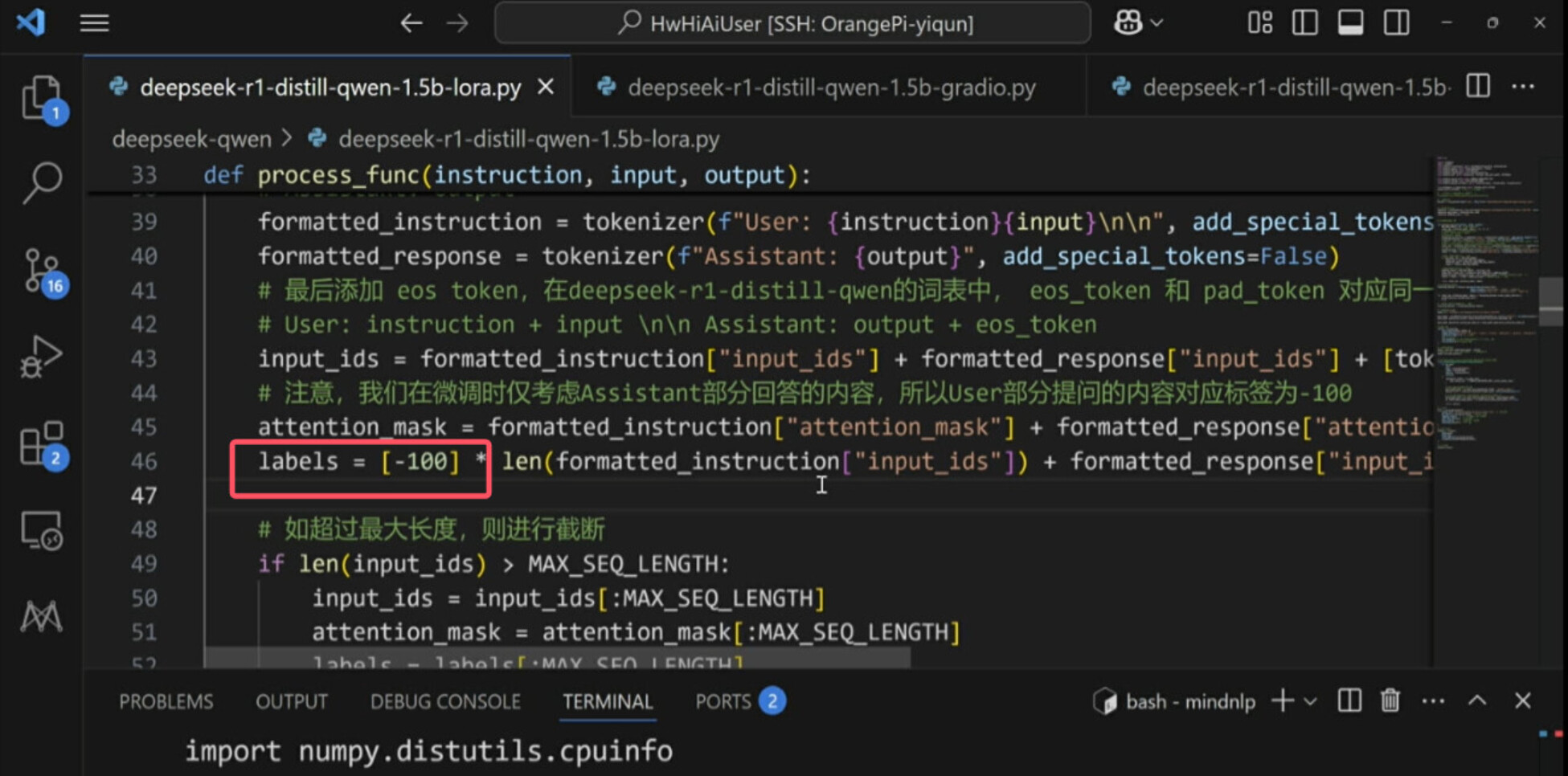Toggle the primary side bar layout button
This screenshot has width=1568, height=776.
point(1304,23)
